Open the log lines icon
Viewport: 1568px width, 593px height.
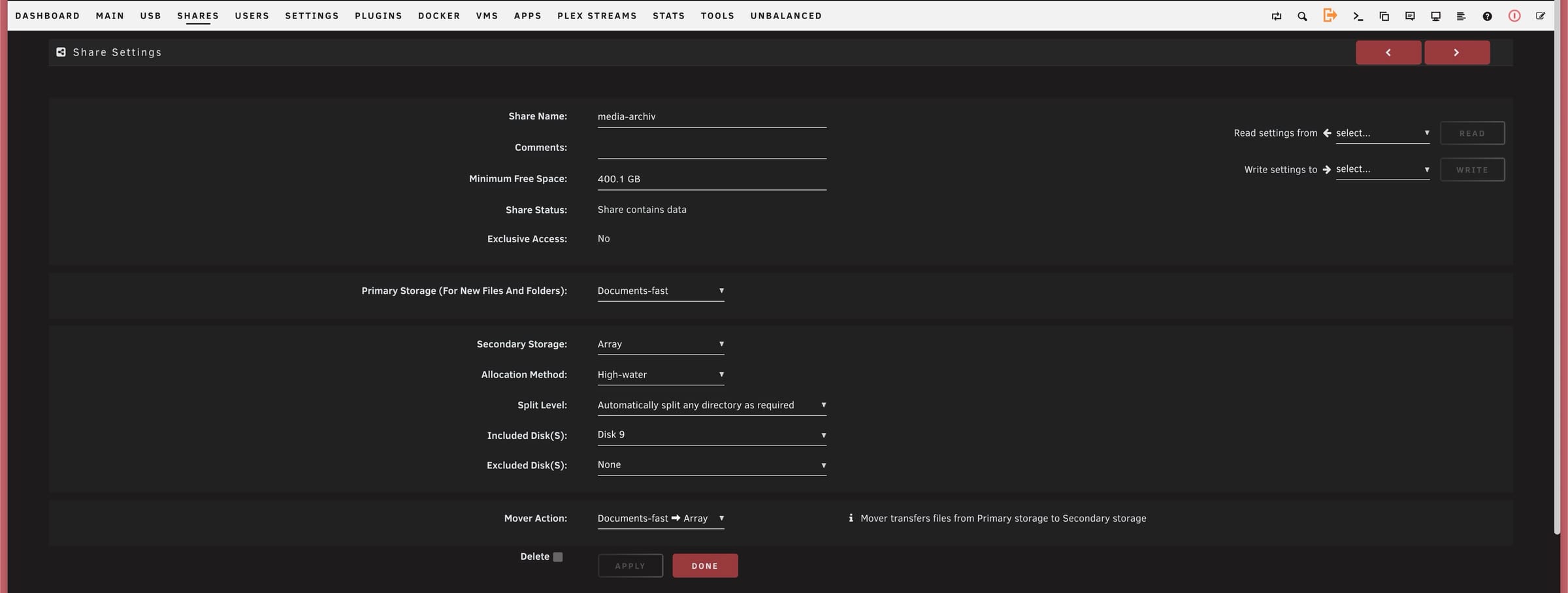[1461, 16]
